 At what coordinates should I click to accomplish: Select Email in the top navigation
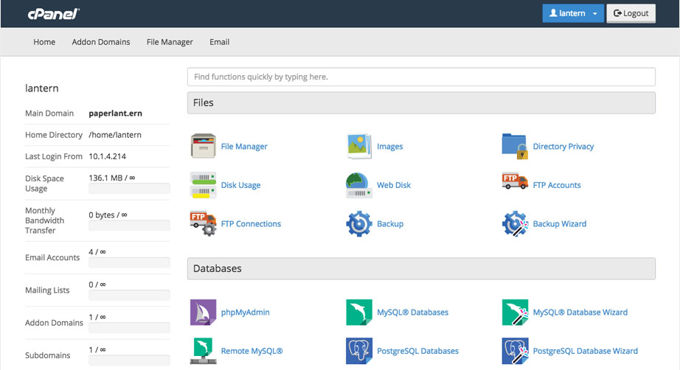tap(219, 42)
